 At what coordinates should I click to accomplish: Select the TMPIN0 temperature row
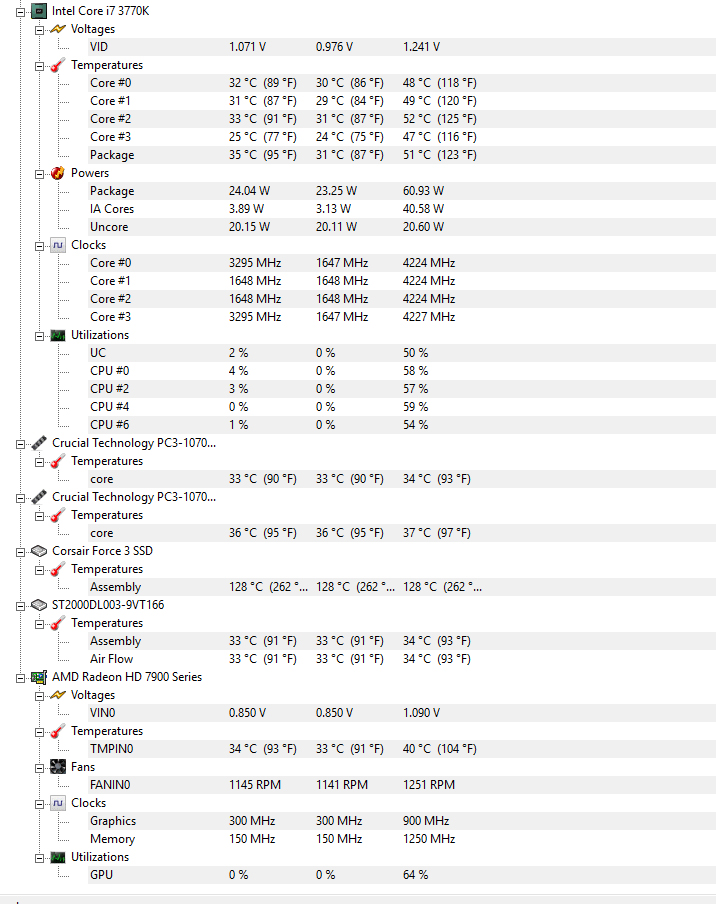(x=111, y=749)
